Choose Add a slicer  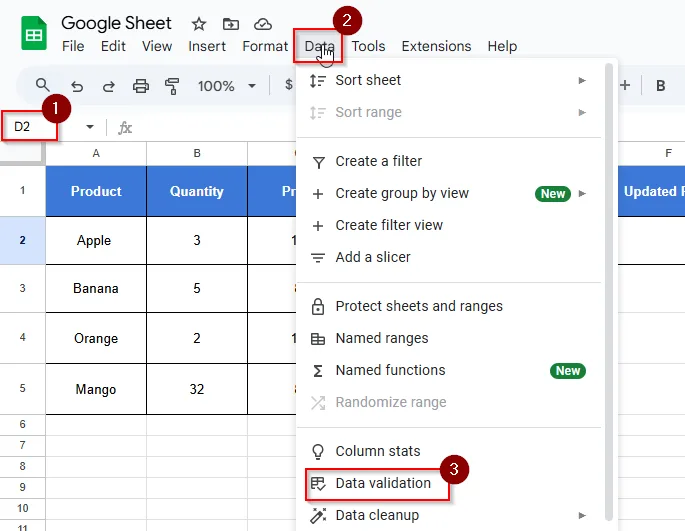449,257
